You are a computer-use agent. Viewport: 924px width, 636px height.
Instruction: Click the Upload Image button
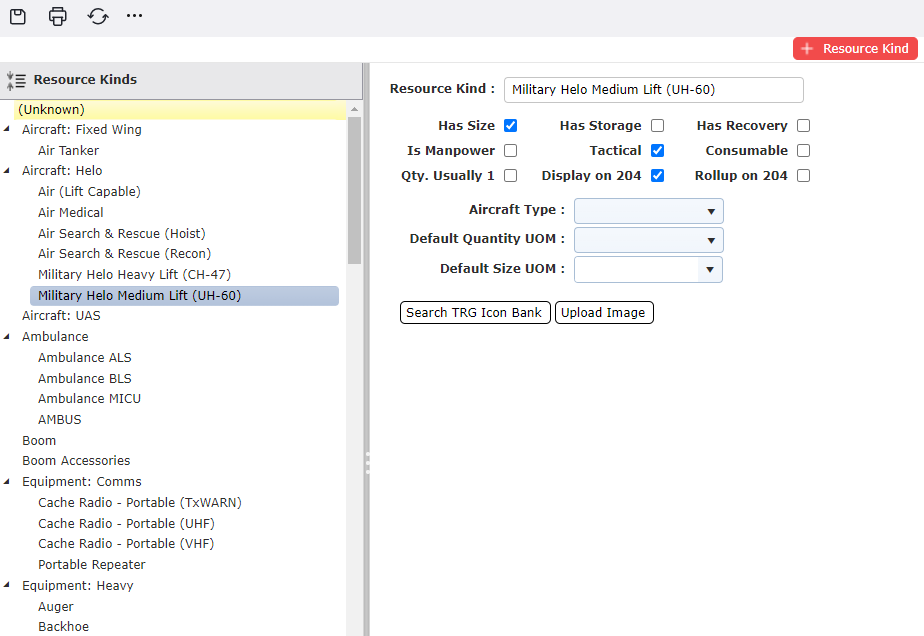[604, 312]
